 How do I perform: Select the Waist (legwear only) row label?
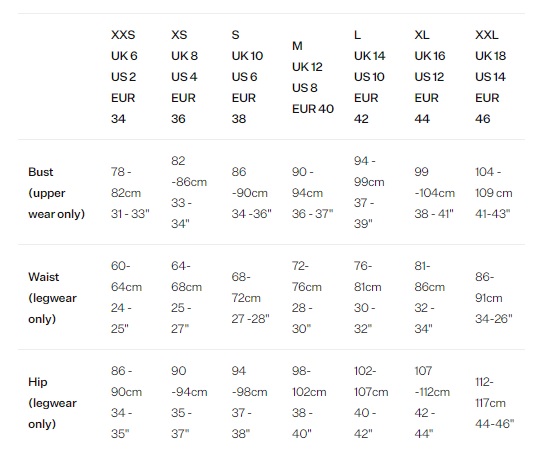tap(52, 298)
